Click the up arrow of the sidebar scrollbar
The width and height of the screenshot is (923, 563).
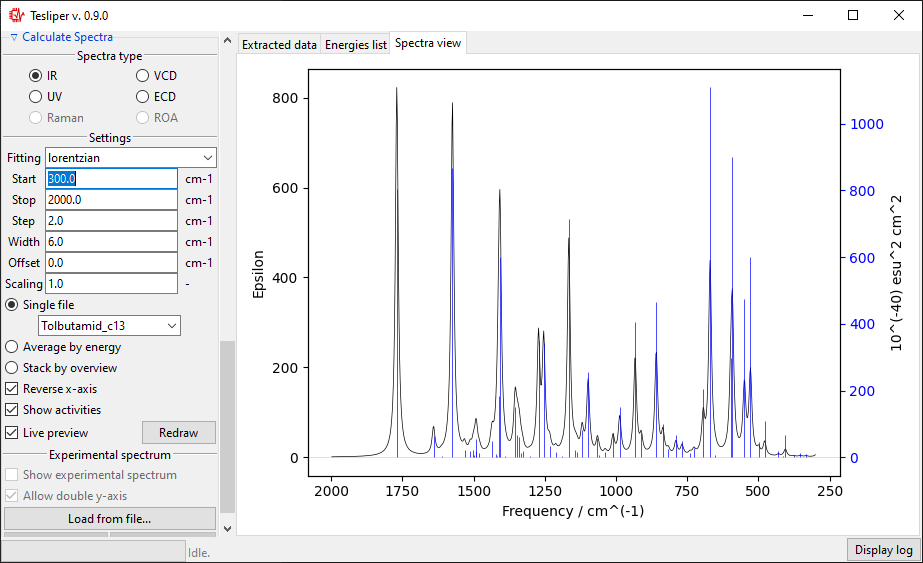click(x=227, y=41)
